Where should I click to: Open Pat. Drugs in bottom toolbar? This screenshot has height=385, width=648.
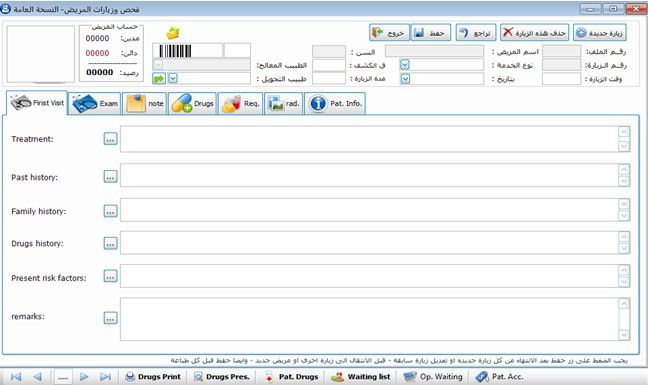292,376
